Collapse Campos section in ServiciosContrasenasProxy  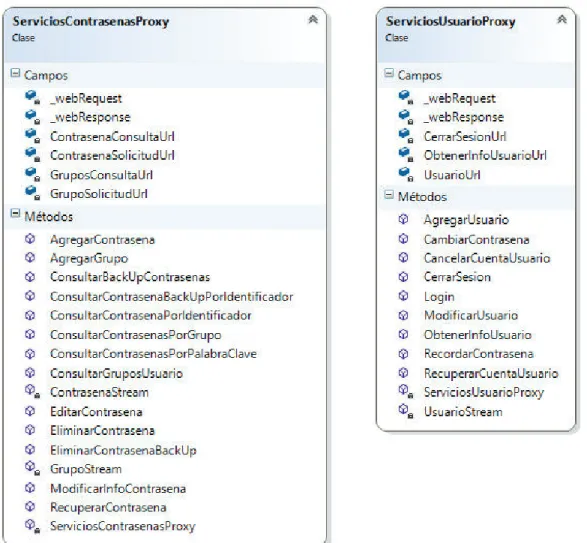point(15,73)
